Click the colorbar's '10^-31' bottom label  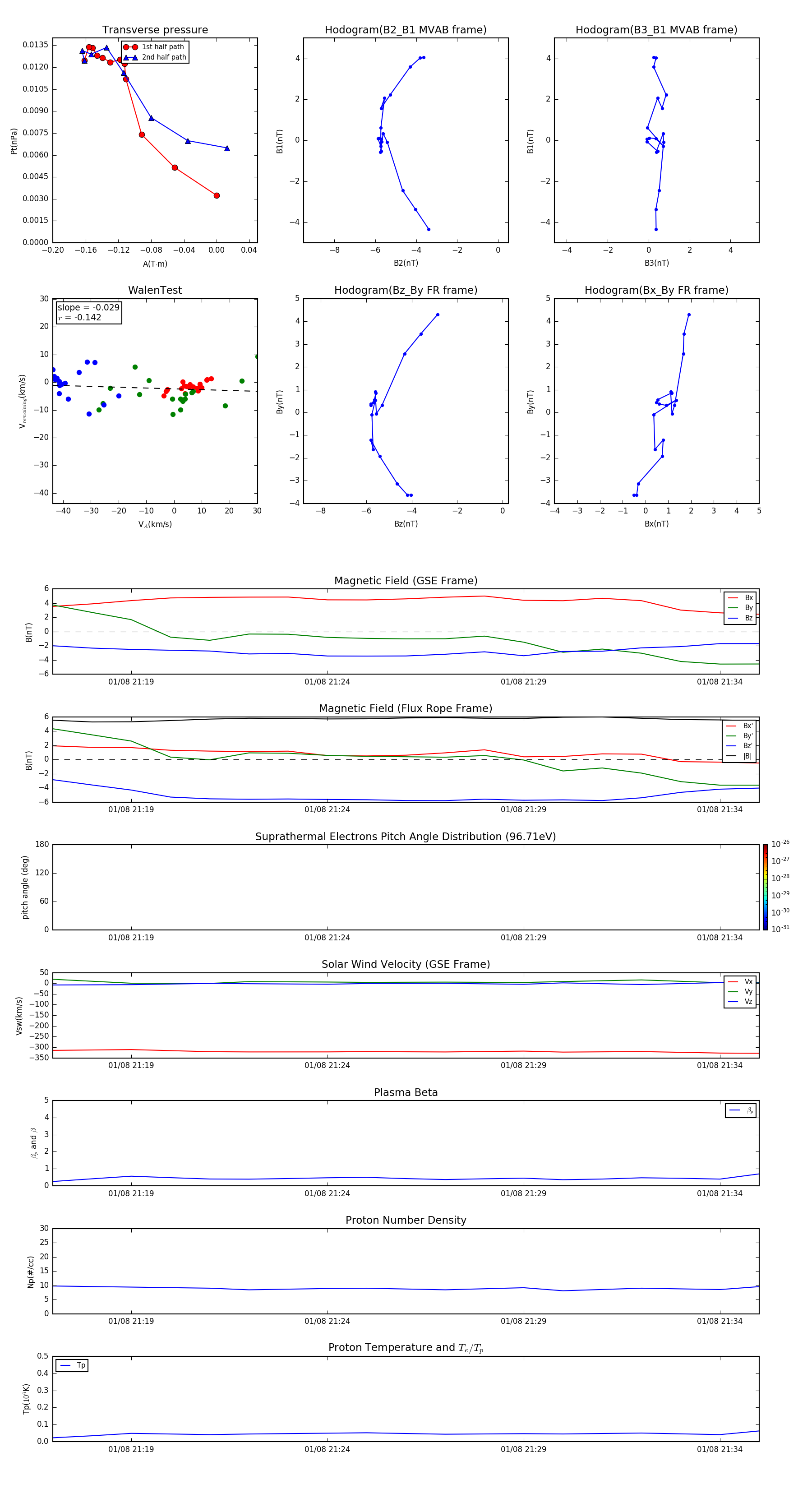[780, 929]
